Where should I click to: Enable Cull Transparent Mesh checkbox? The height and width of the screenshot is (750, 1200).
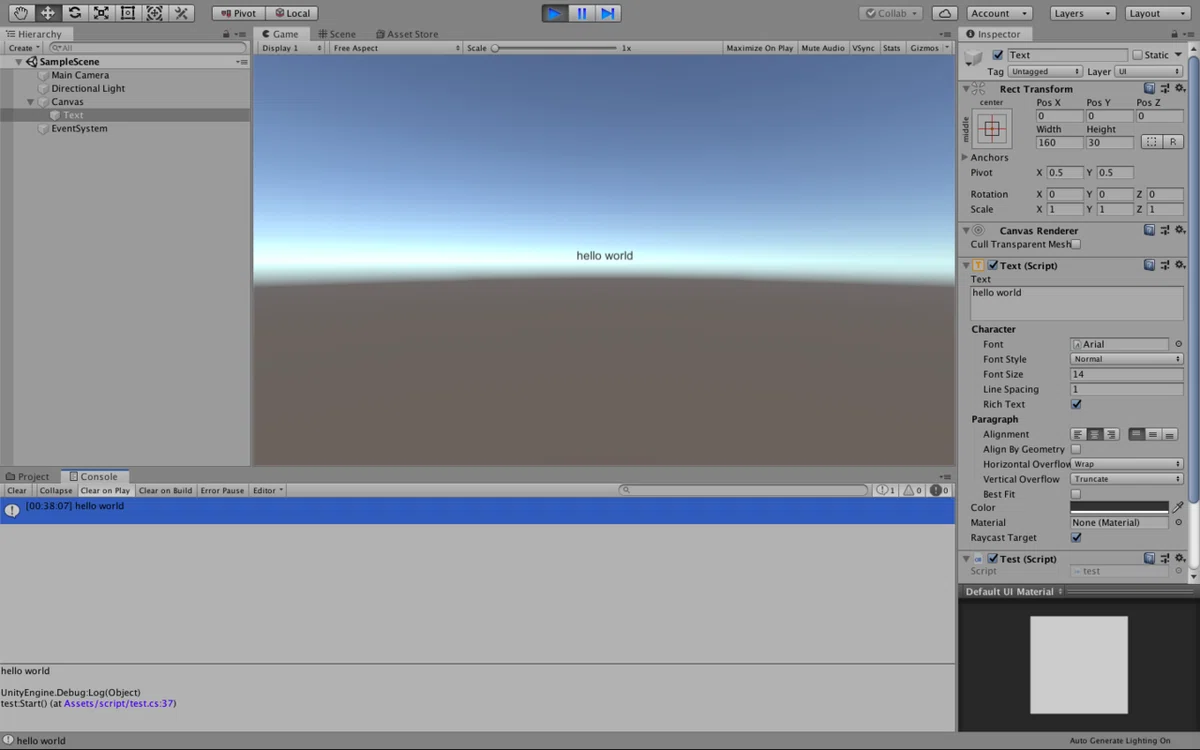[x=1076, y=244]
